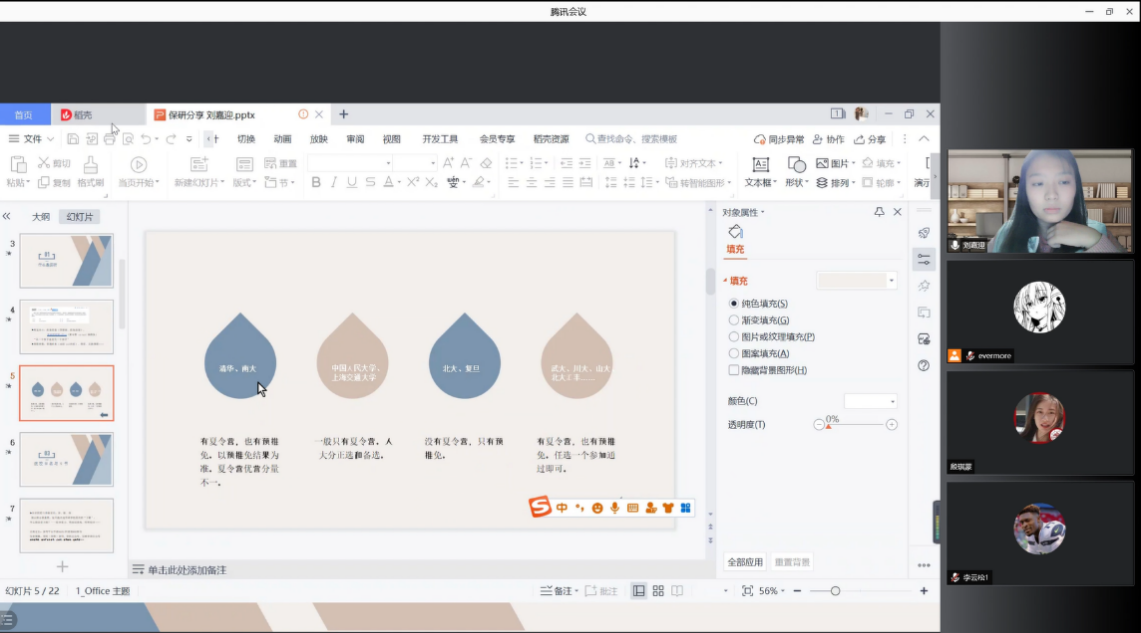
Task: Switch to slide sorter grid view
Action: 658,591
